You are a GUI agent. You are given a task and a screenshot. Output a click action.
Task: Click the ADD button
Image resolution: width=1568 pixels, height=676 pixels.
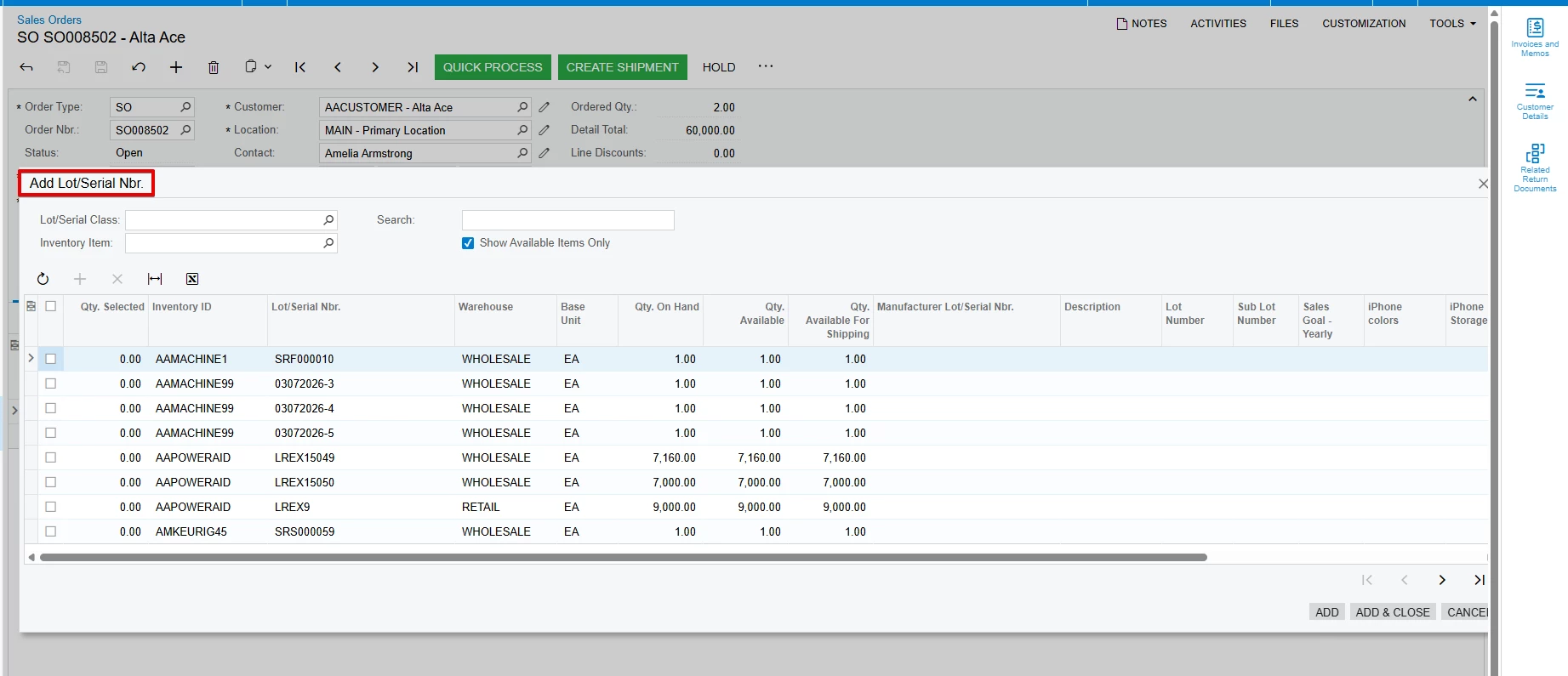1326,612
